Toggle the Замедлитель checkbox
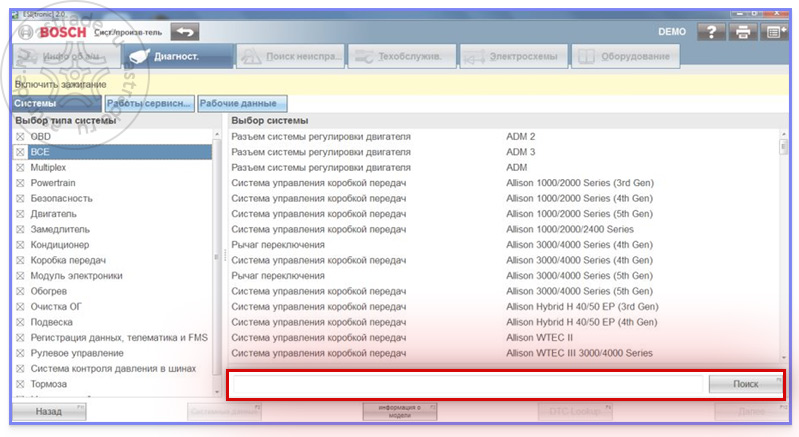This screenshot has width=799, height=437. pyautogui.click(x=20, y=229)
